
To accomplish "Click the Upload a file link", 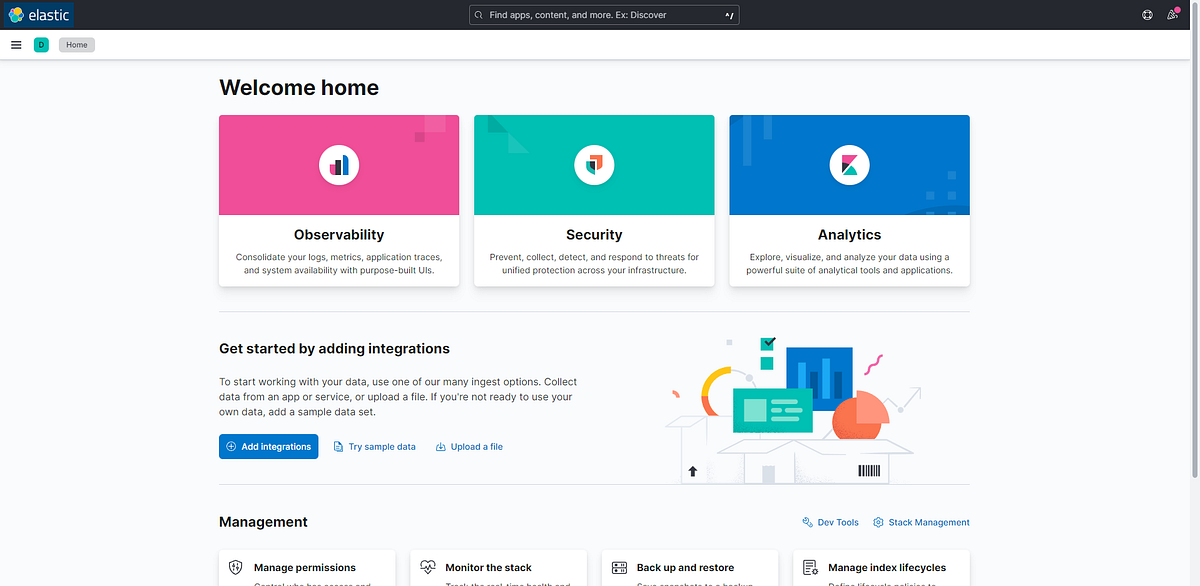I will pyautogui.click(x=469, y=446).
